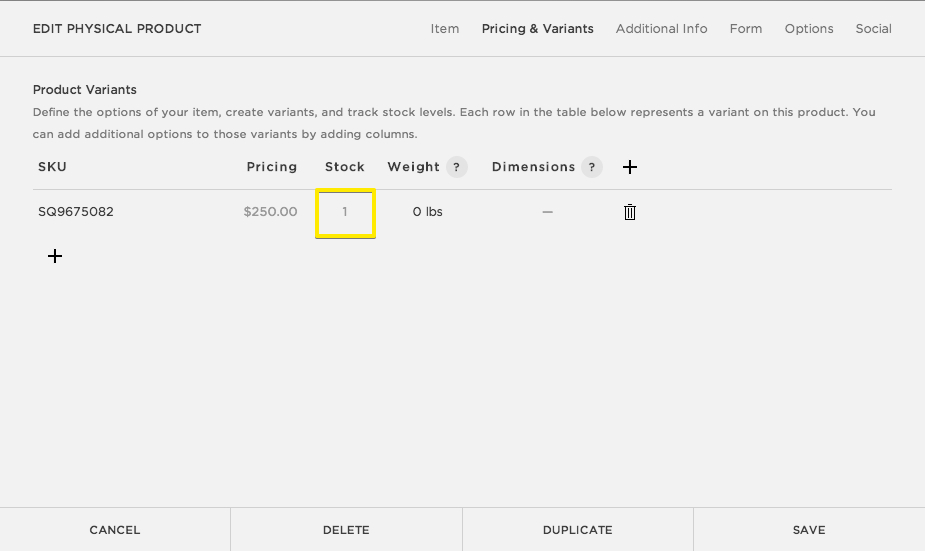Image resolution: width=925 pixels, height=551 pixels.
Task: Add a new option column with plus icon
Action: coord(630,167)
